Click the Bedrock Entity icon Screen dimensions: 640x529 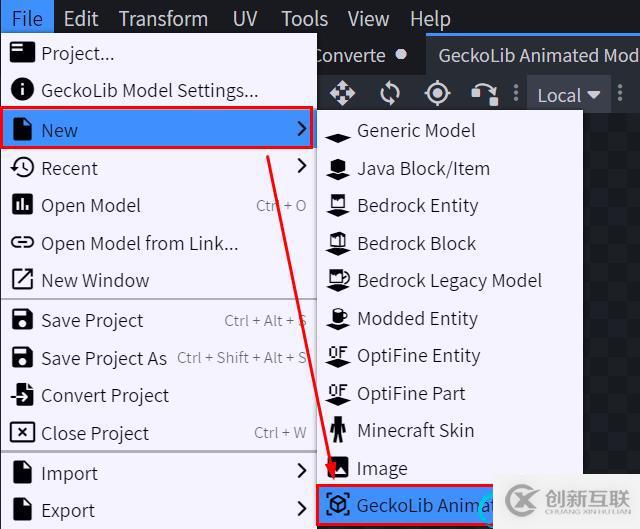(338, 206)
